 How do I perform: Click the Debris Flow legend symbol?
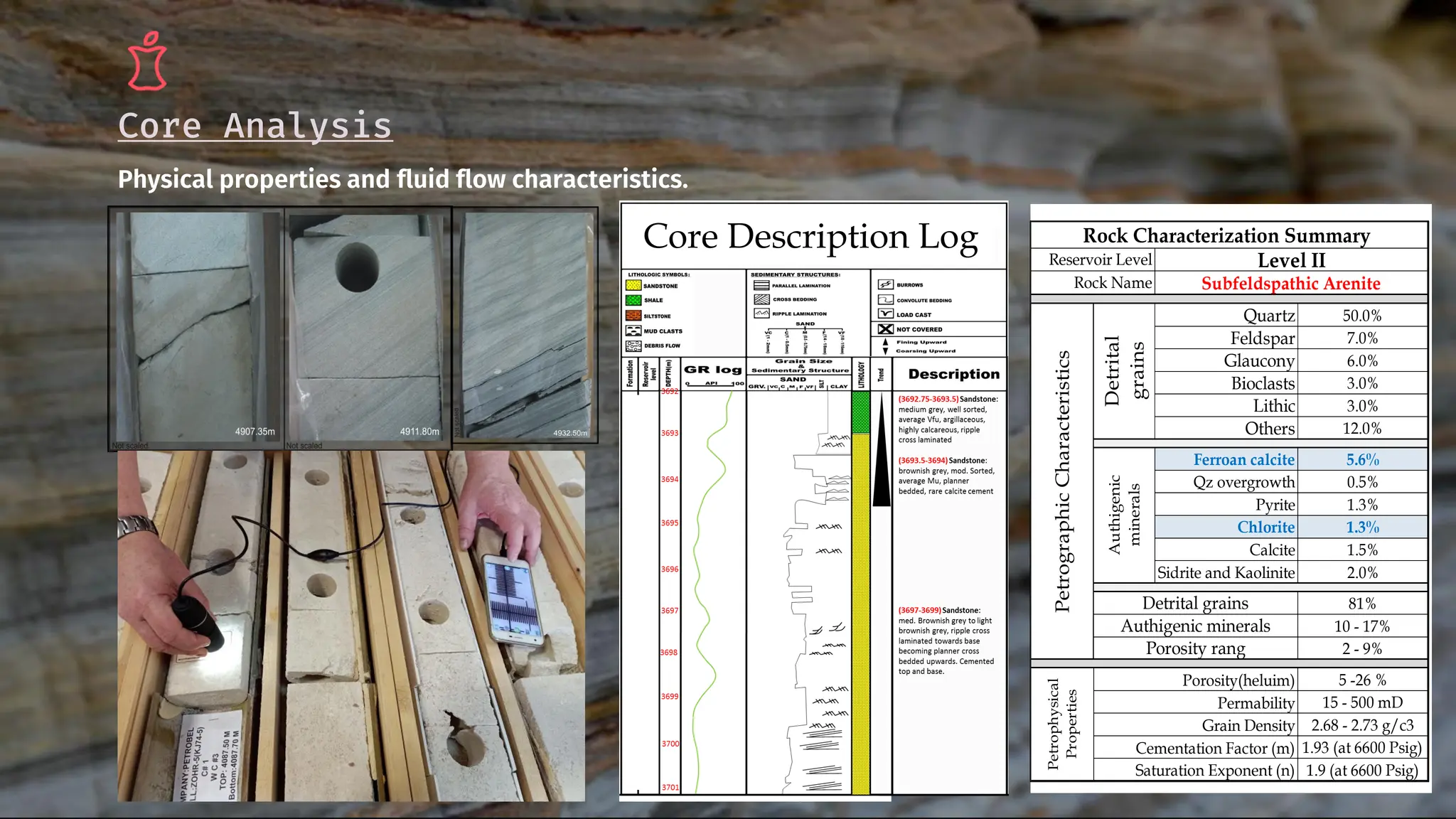(633, 346)
